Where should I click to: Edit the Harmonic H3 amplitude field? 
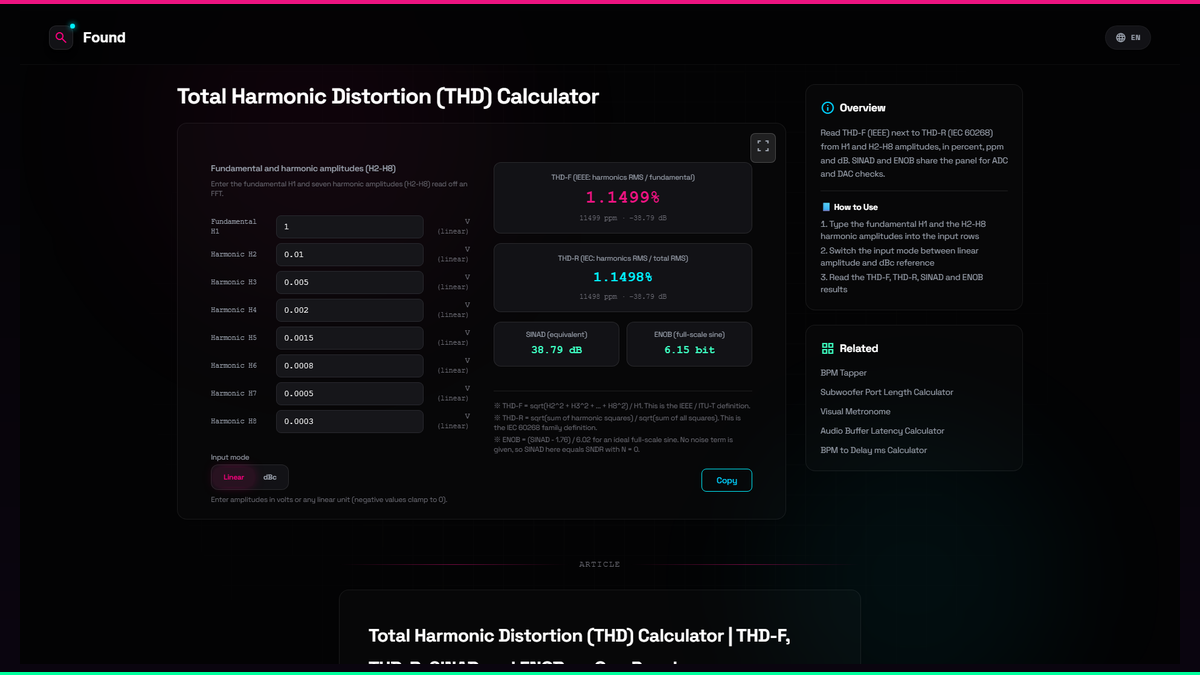tap(350, 282)
